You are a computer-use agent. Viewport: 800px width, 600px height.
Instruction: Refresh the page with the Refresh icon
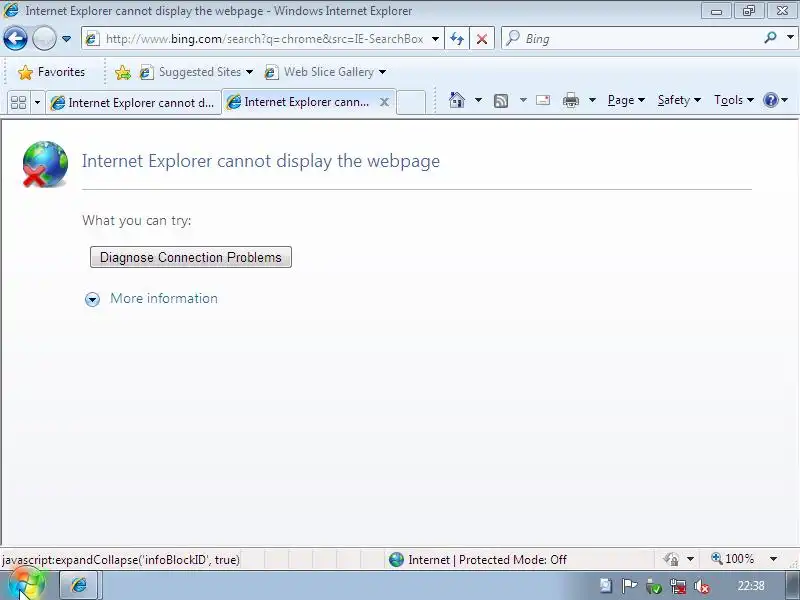[457, 39]
